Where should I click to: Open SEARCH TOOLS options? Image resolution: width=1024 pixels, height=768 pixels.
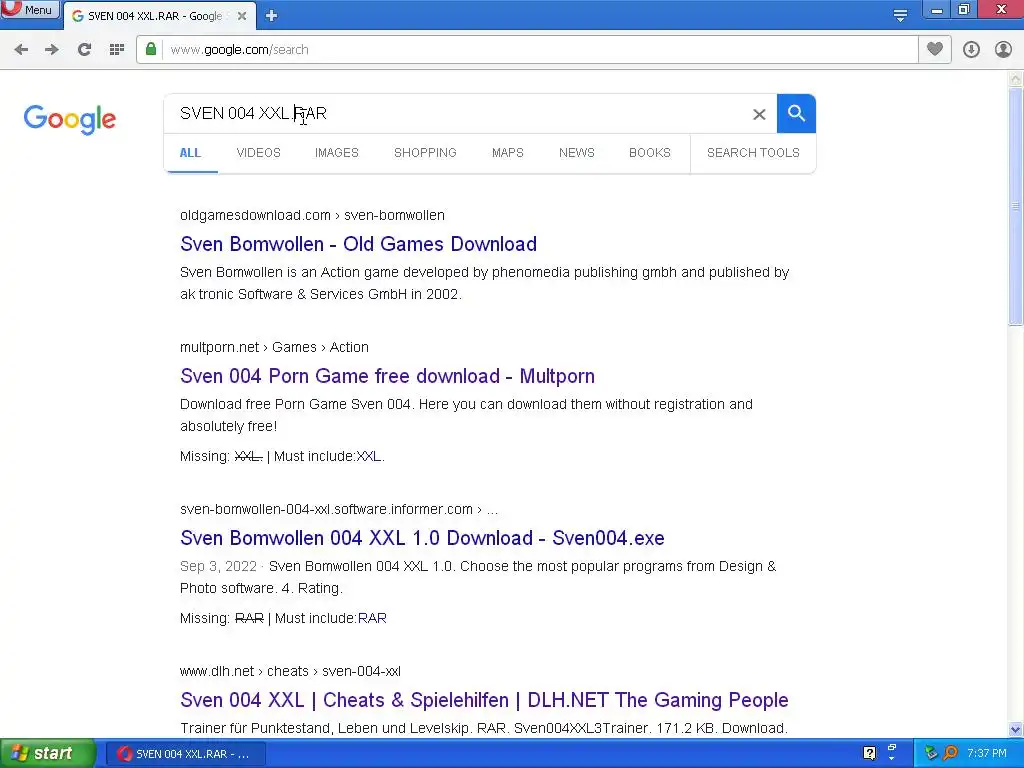753,153
